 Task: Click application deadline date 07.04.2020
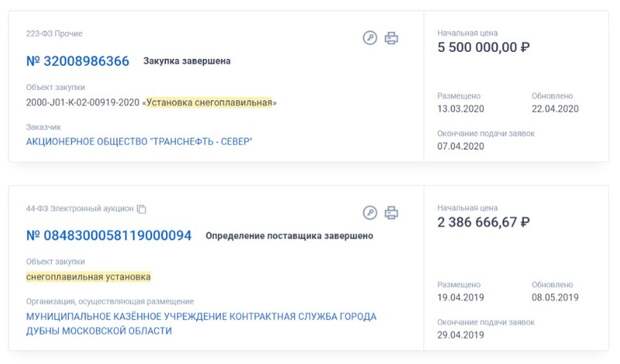461,147
